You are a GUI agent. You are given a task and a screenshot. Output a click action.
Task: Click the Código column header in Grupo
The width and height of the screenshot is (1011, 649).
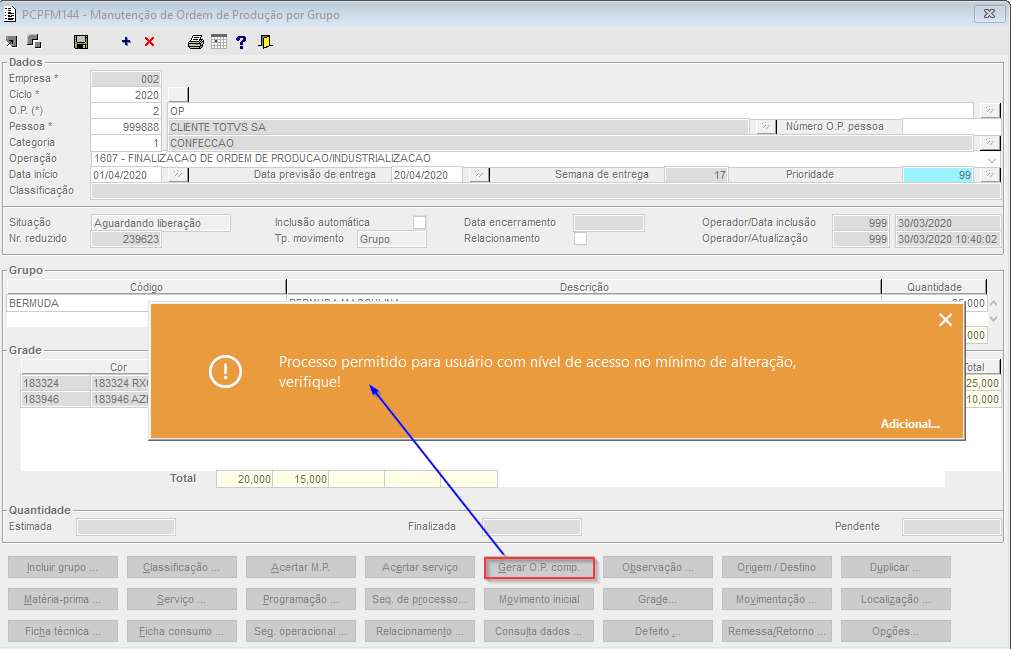(x=146, y=287)
